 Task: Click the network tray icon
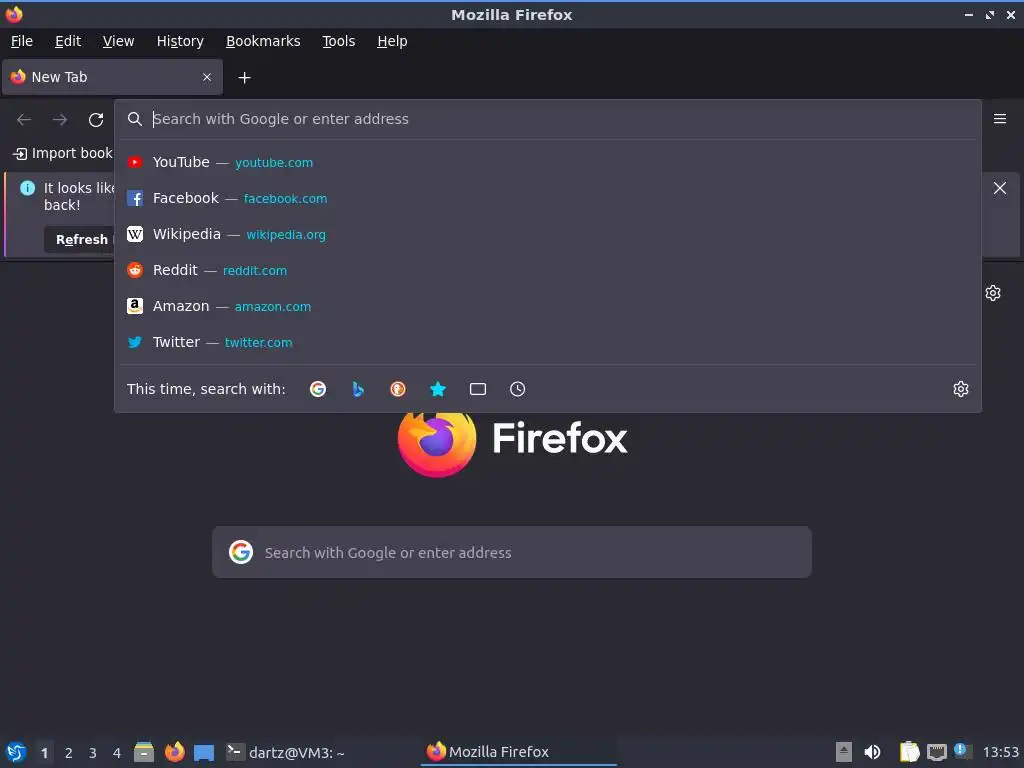[936, 752]
